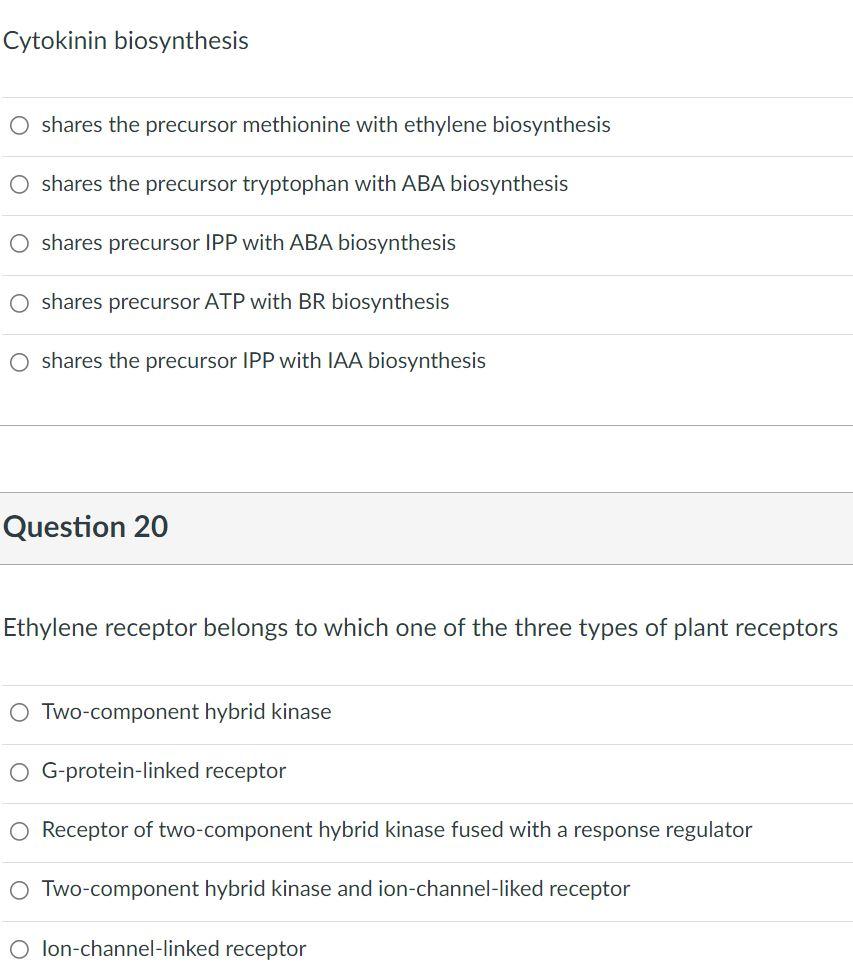Select 'shares the precursor tryptophan with ABA biosynthesis'

[x=18, y=184]
